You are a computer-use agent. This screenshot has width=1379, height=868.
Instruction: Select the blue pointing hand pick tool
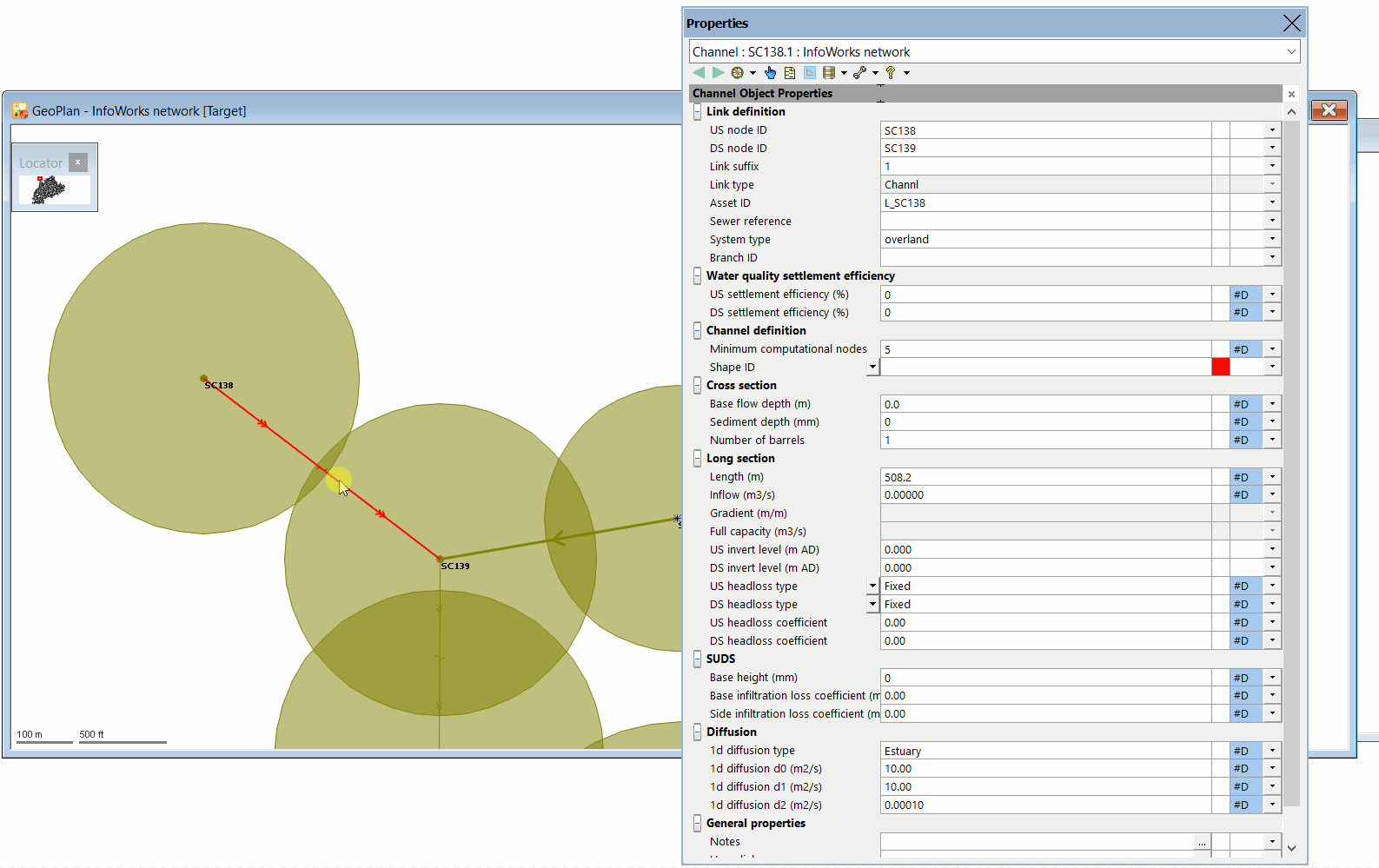pos(770,73)
